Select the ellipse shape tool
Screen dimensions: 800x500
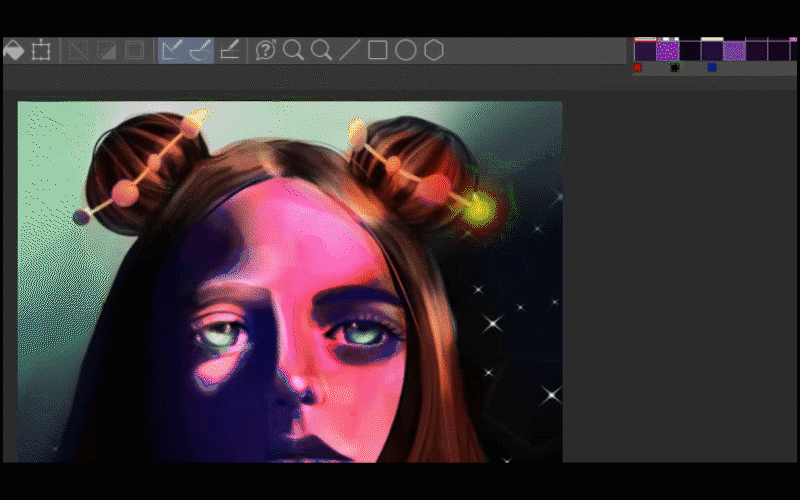pos(406,51)
